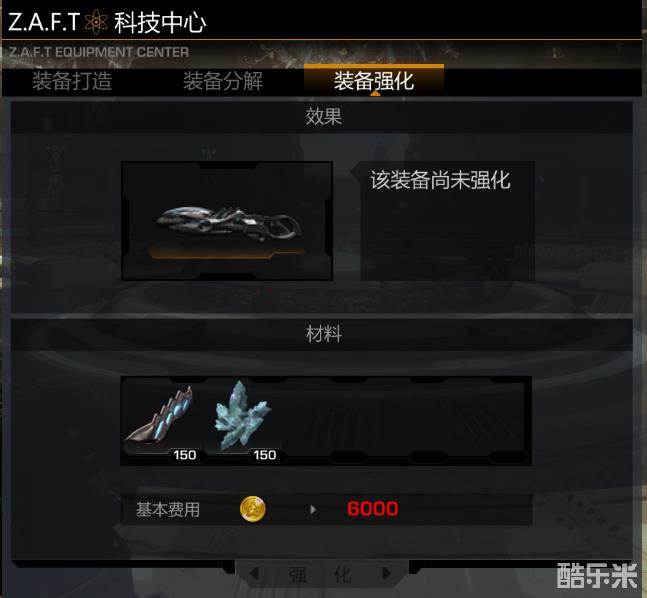Select the rightmost empty material slot
Viewport: 647px width, 598px height.
[x=488, y=421]
